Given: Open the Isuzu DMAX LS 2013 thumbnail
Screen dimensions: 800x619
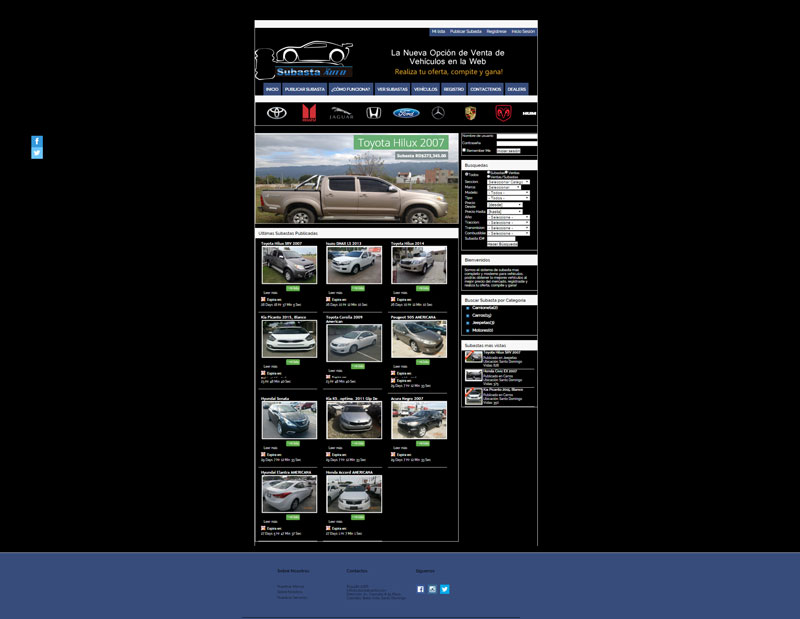Looking at the screenshot, I should (353, 266).
